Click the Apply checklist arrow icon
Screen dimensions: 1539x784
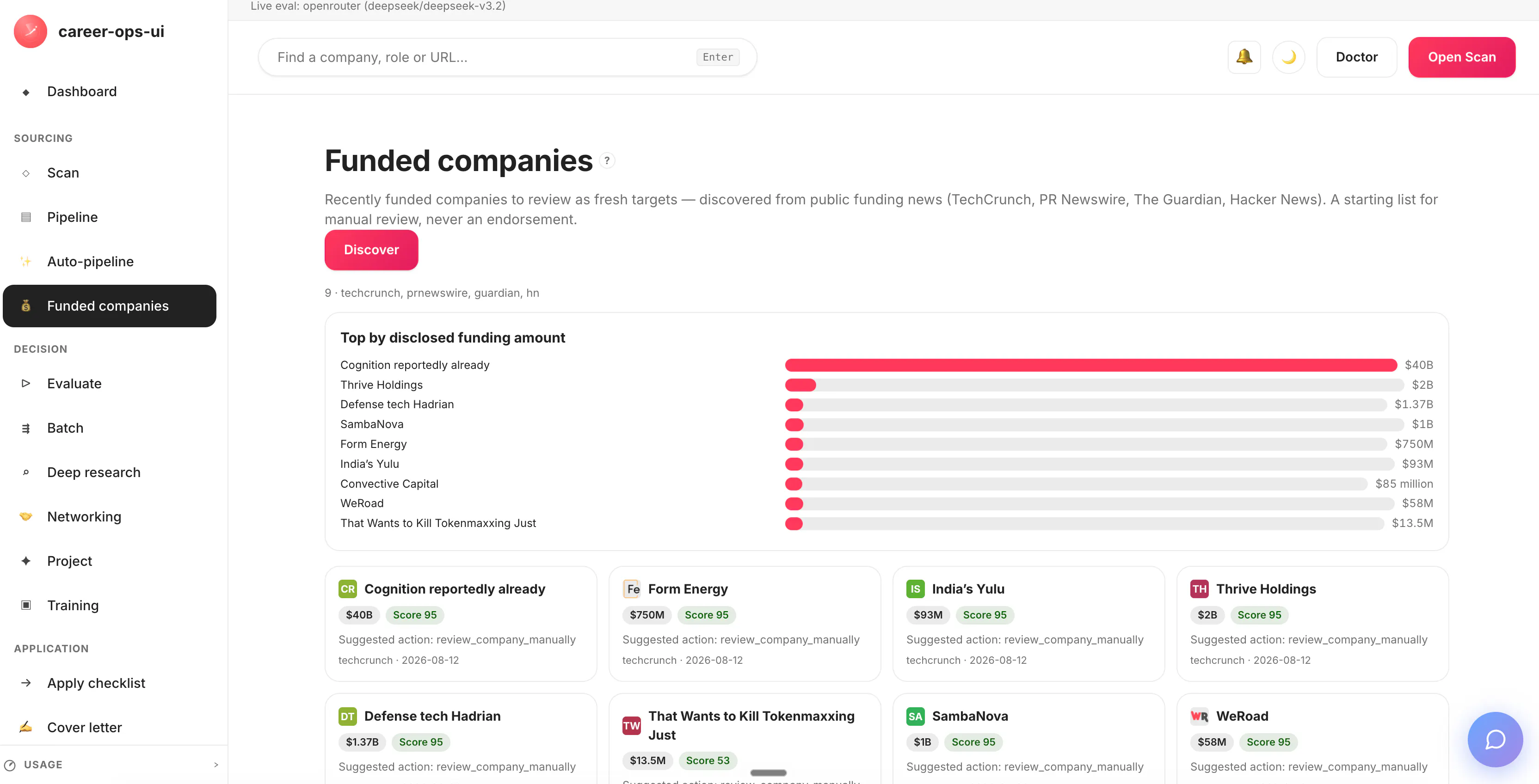point(26,682)
